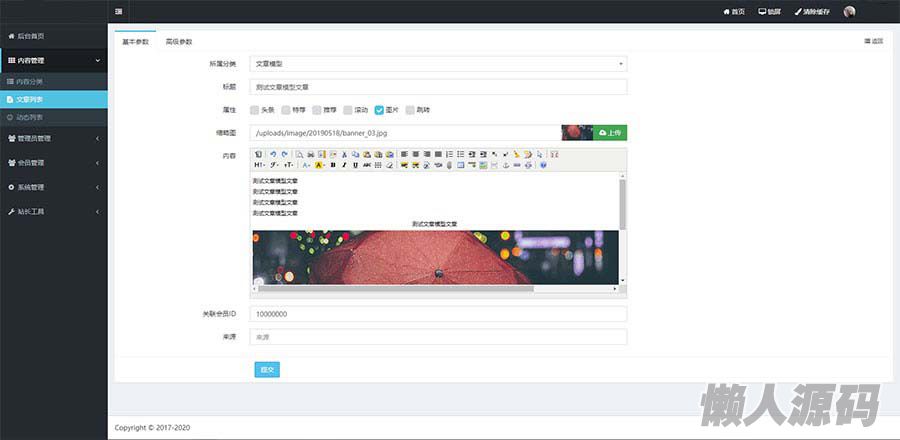Open highlight background color picker
This screenshot has height=440, width=900.
tap(320, 165)
